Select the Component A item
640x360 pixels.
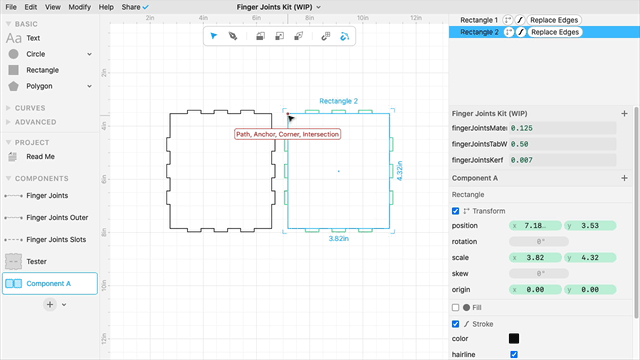point(50,283)
